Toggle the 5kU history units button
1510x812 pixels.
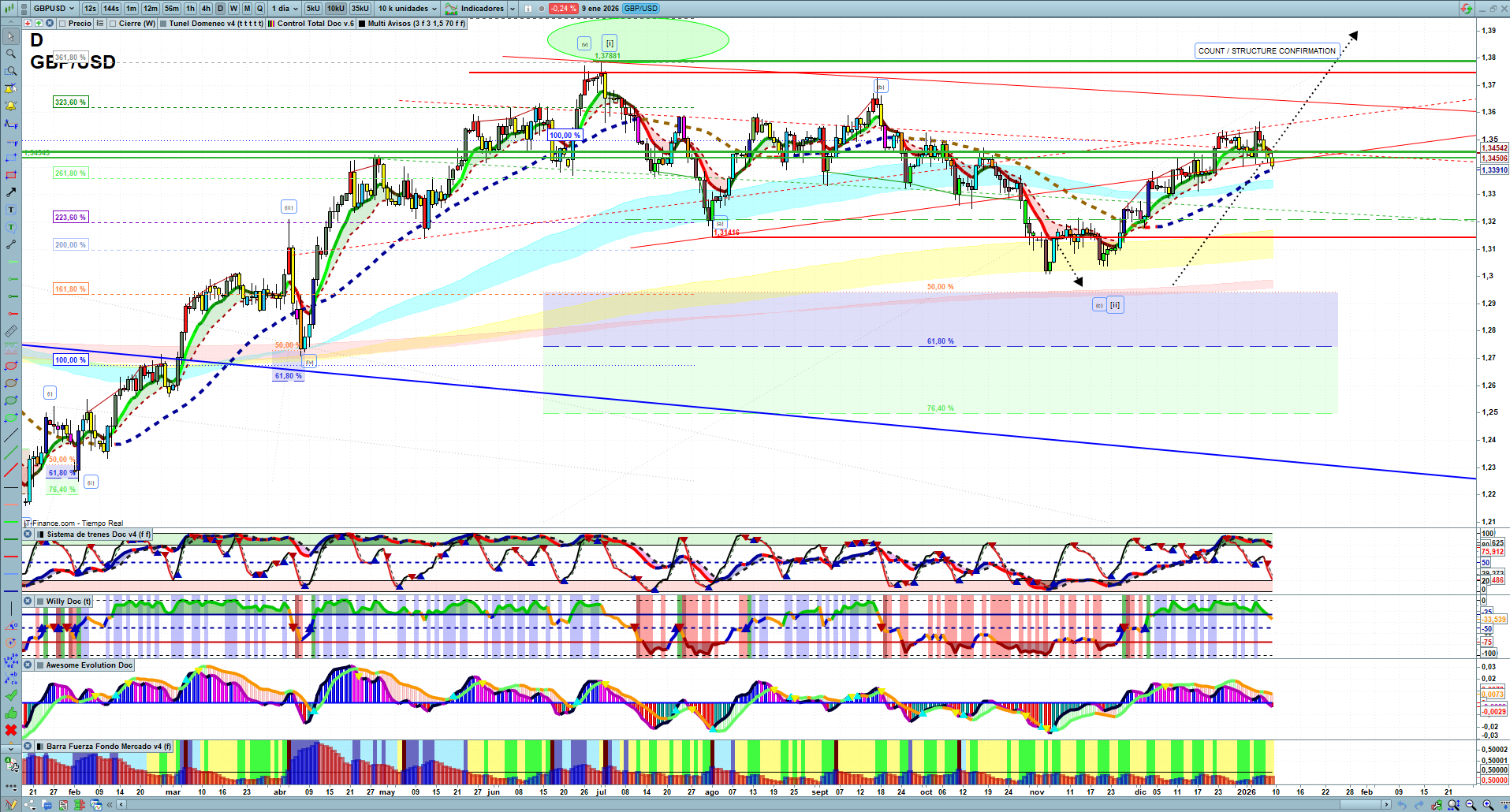[x=313, y=9]
